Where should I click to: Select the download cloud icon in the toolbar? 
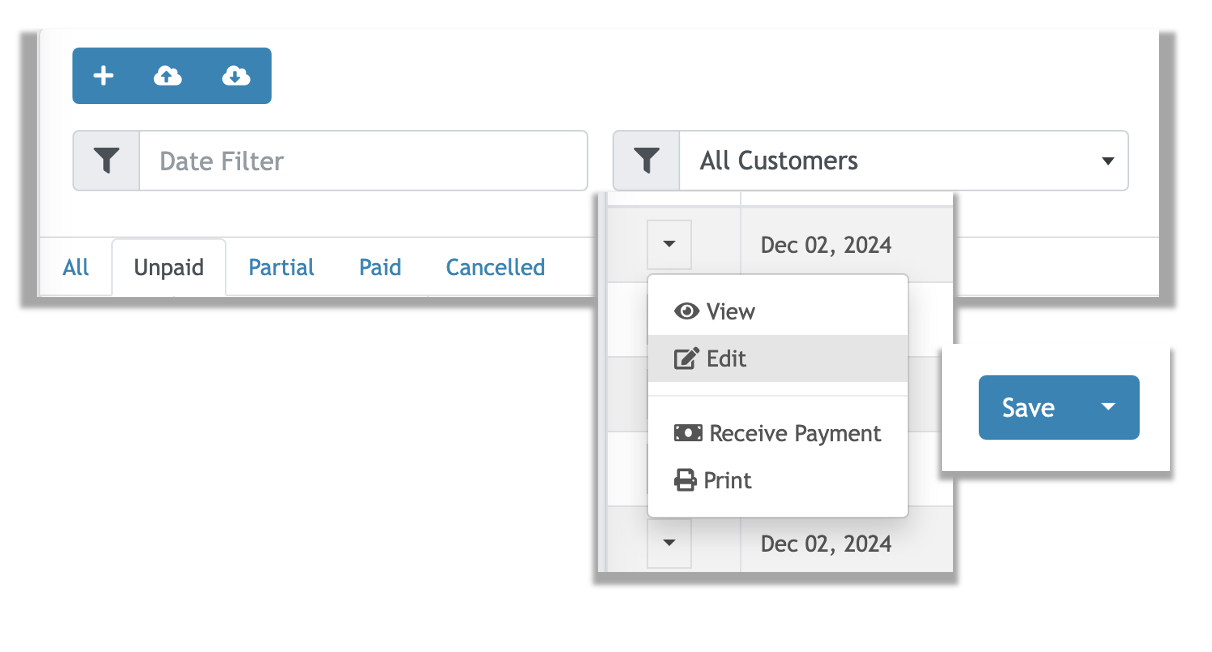236,75
